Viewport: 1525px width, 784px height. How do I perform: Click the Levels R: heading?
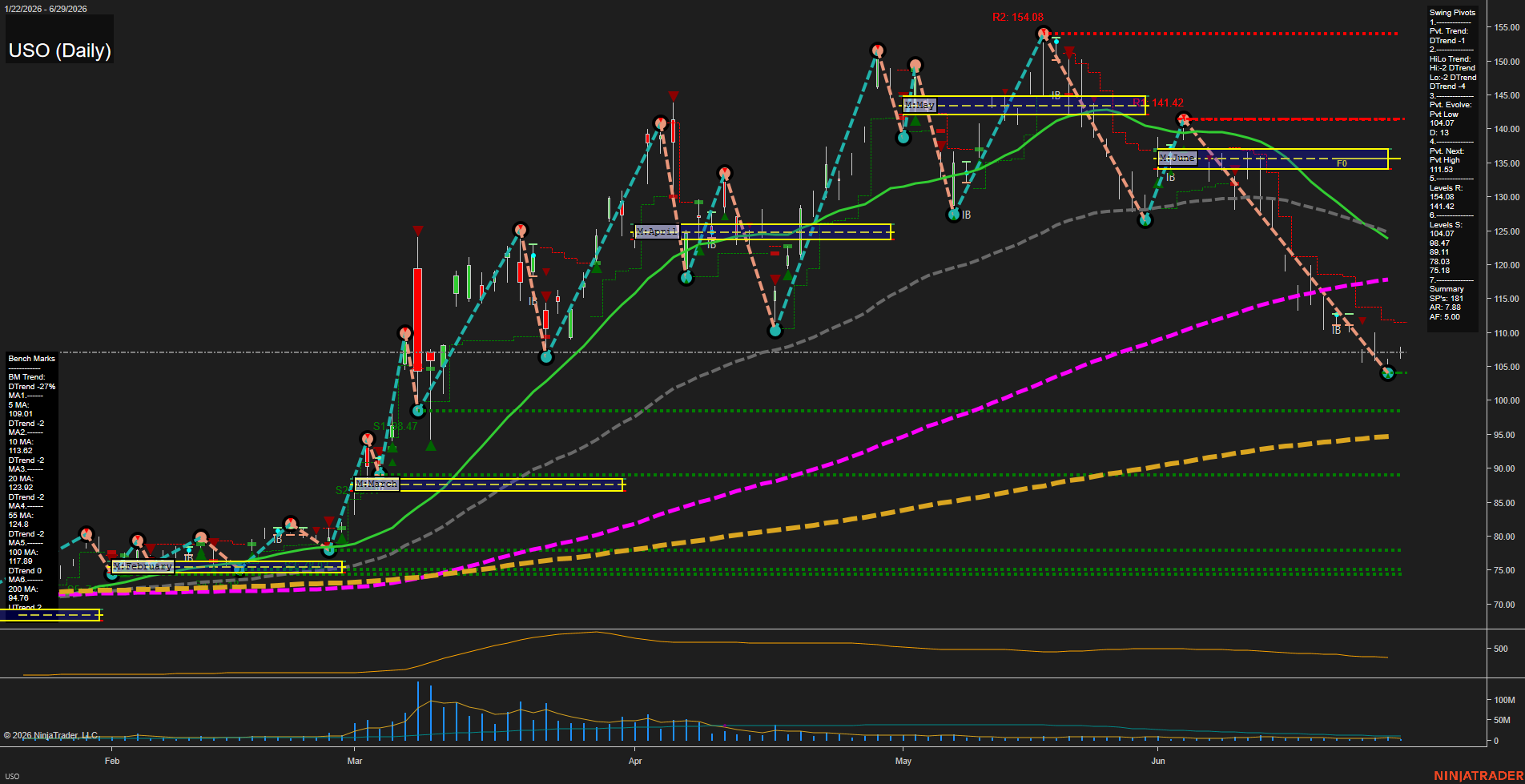(1446, 188)
